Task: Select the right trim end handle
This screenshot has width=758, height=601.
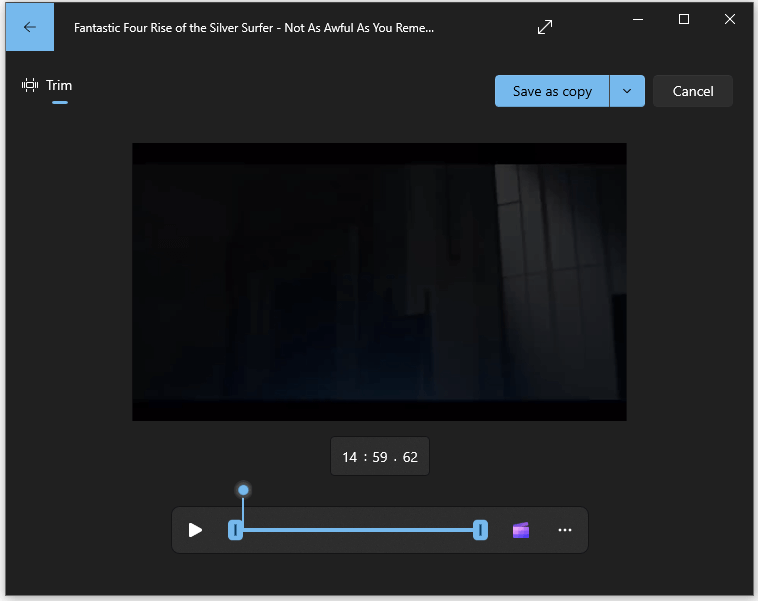Action: point(480,530)
